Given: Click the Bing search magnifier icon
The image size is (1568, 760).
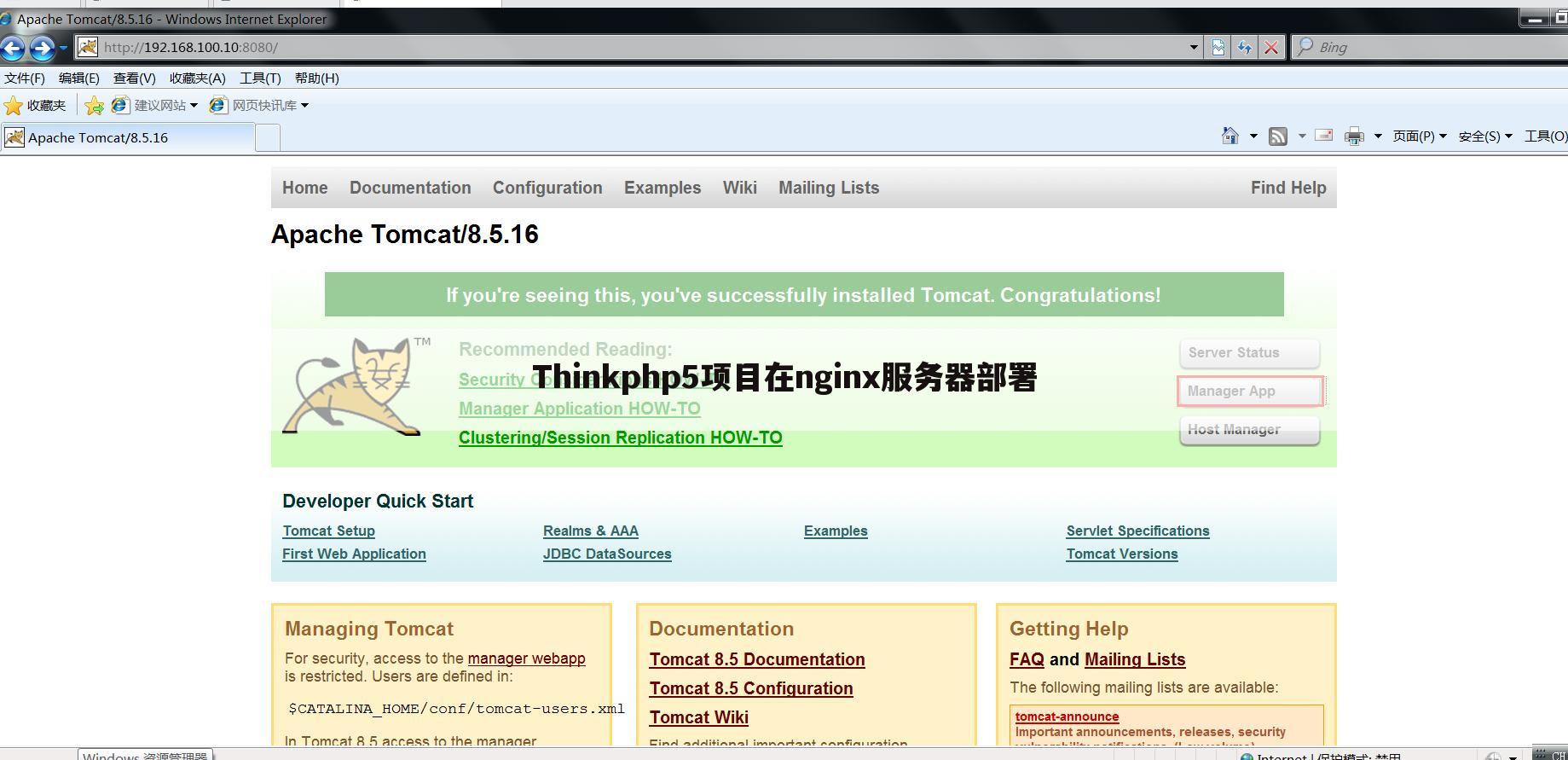Looking at the screenshot, I should tap(1305, 48).
